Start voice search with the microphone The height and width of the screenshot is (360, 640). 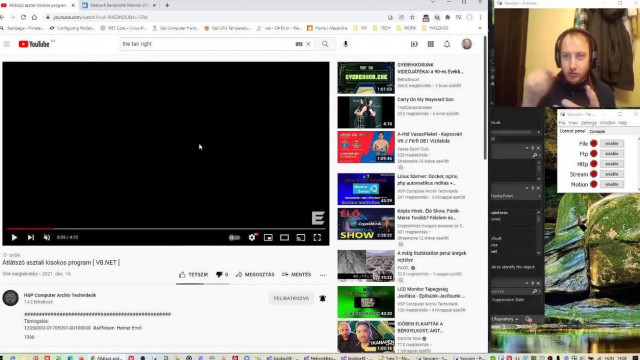pyautogui.click(x=345, y=44)
